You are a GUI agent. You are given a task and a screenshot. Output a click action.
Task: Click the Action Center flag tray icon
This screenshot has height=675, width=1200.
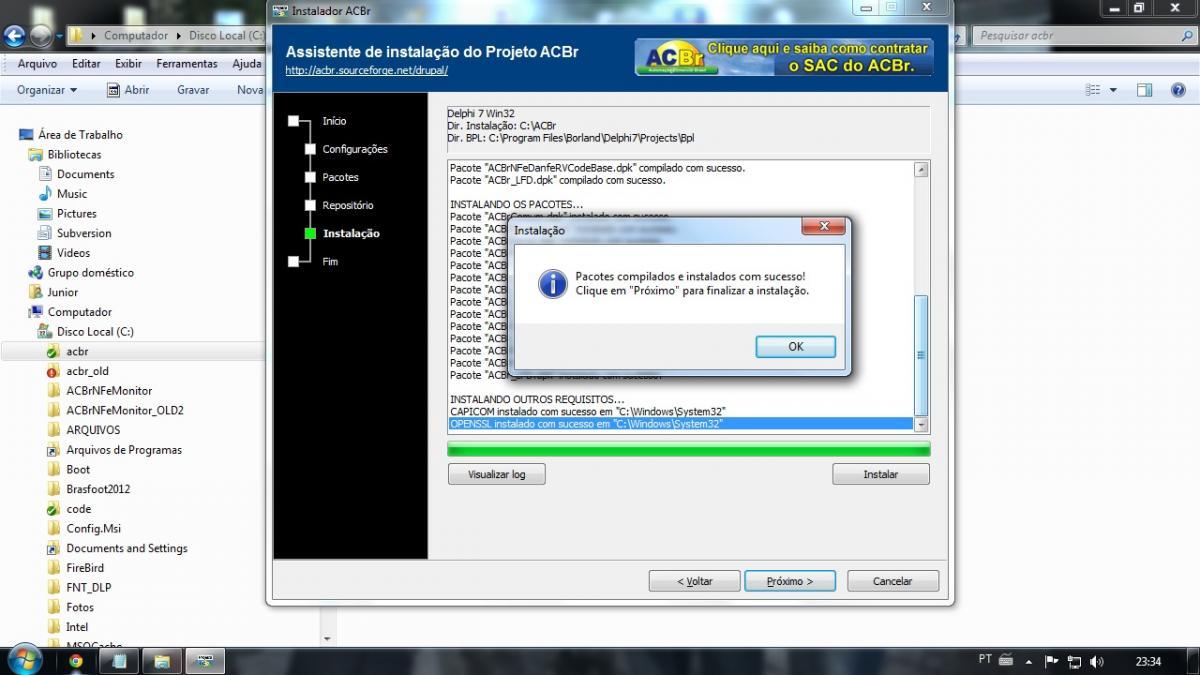pyautogui.click(x=1051, y=661)
